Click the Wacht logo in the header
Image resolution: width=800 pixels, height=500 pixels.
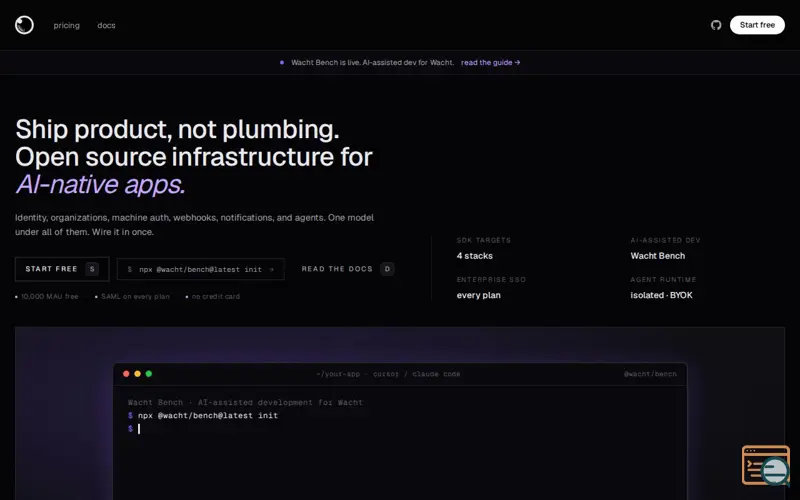click(24, 25)
